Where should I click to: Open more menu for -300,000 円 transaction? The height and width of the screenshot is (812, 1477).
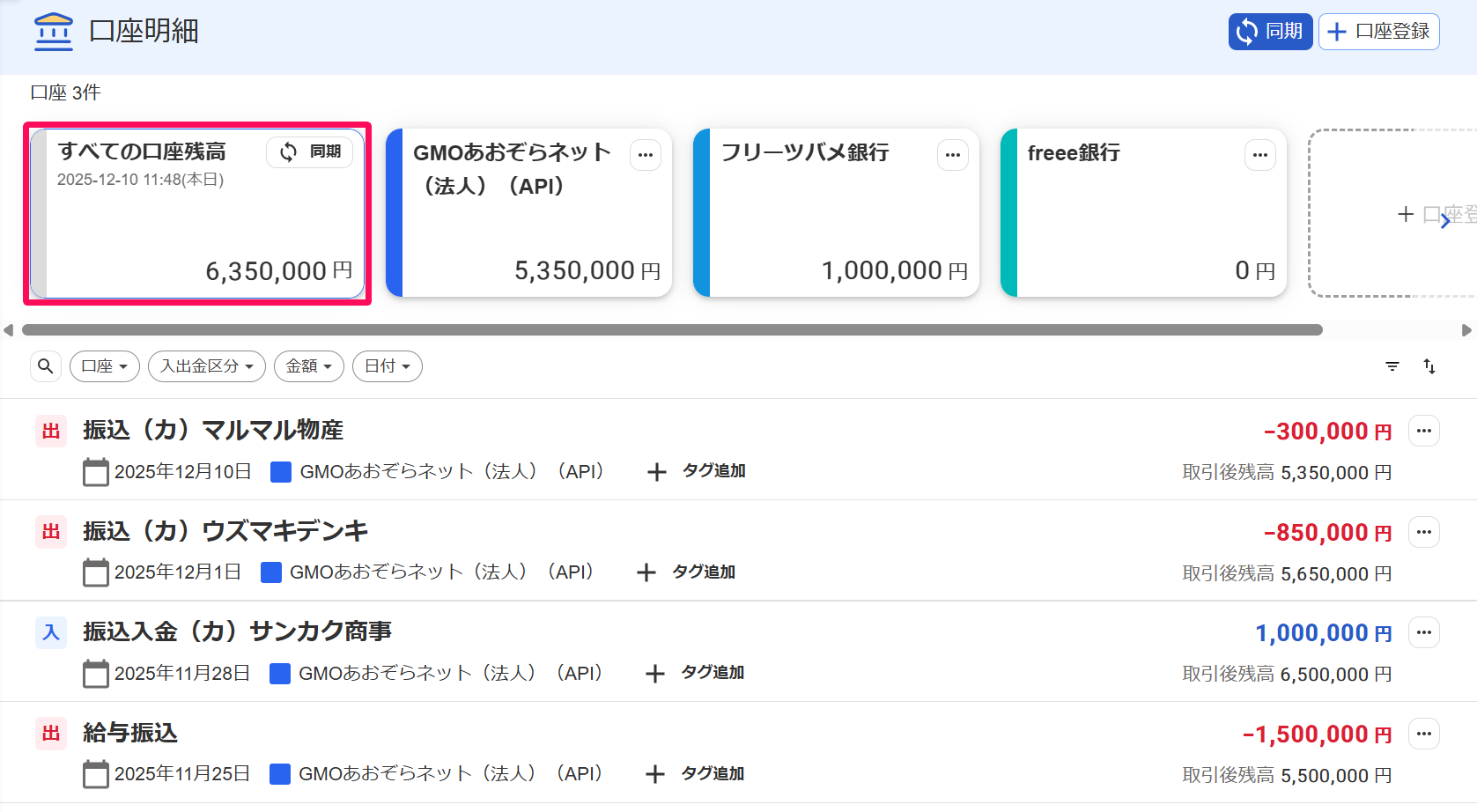click(x=1424, y=432)
